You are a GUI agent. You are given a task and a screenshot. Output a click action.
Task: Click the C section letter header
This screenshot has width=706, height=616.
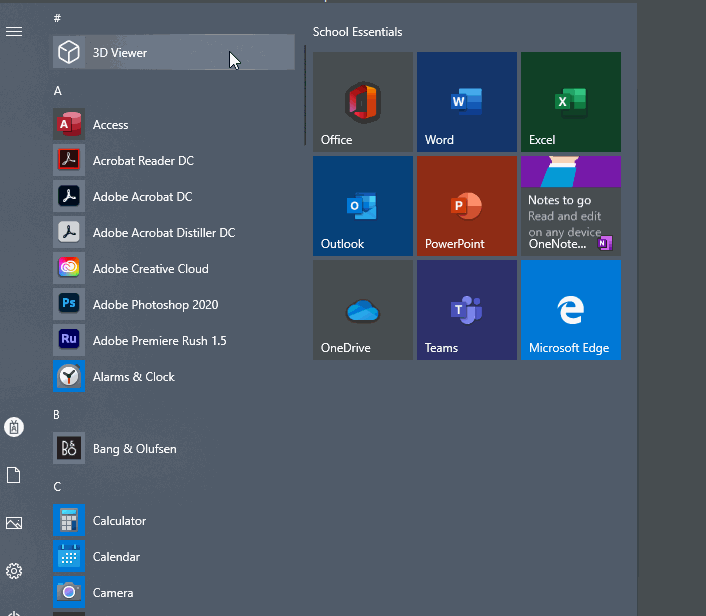(x=57, y=487)
